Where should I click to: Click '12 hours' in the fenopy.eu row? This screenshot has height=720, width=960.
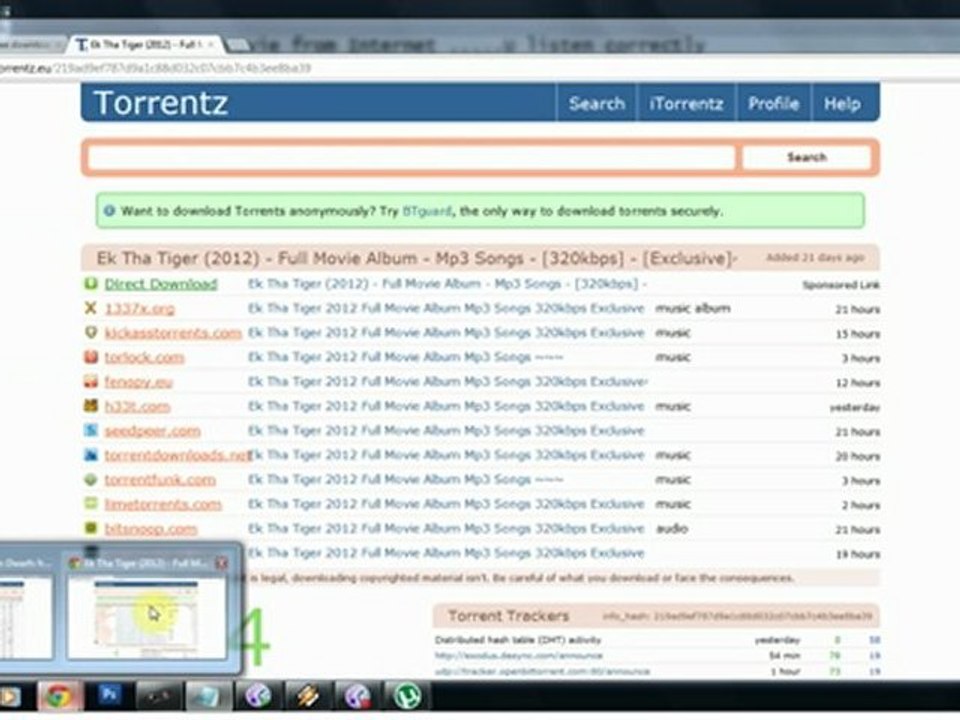click(x=858, y=383)
